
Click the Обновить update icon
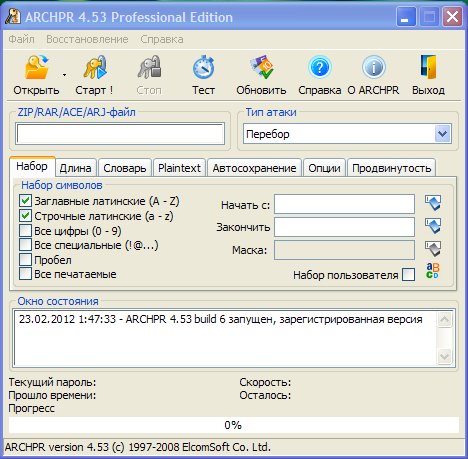pos(261,68)
